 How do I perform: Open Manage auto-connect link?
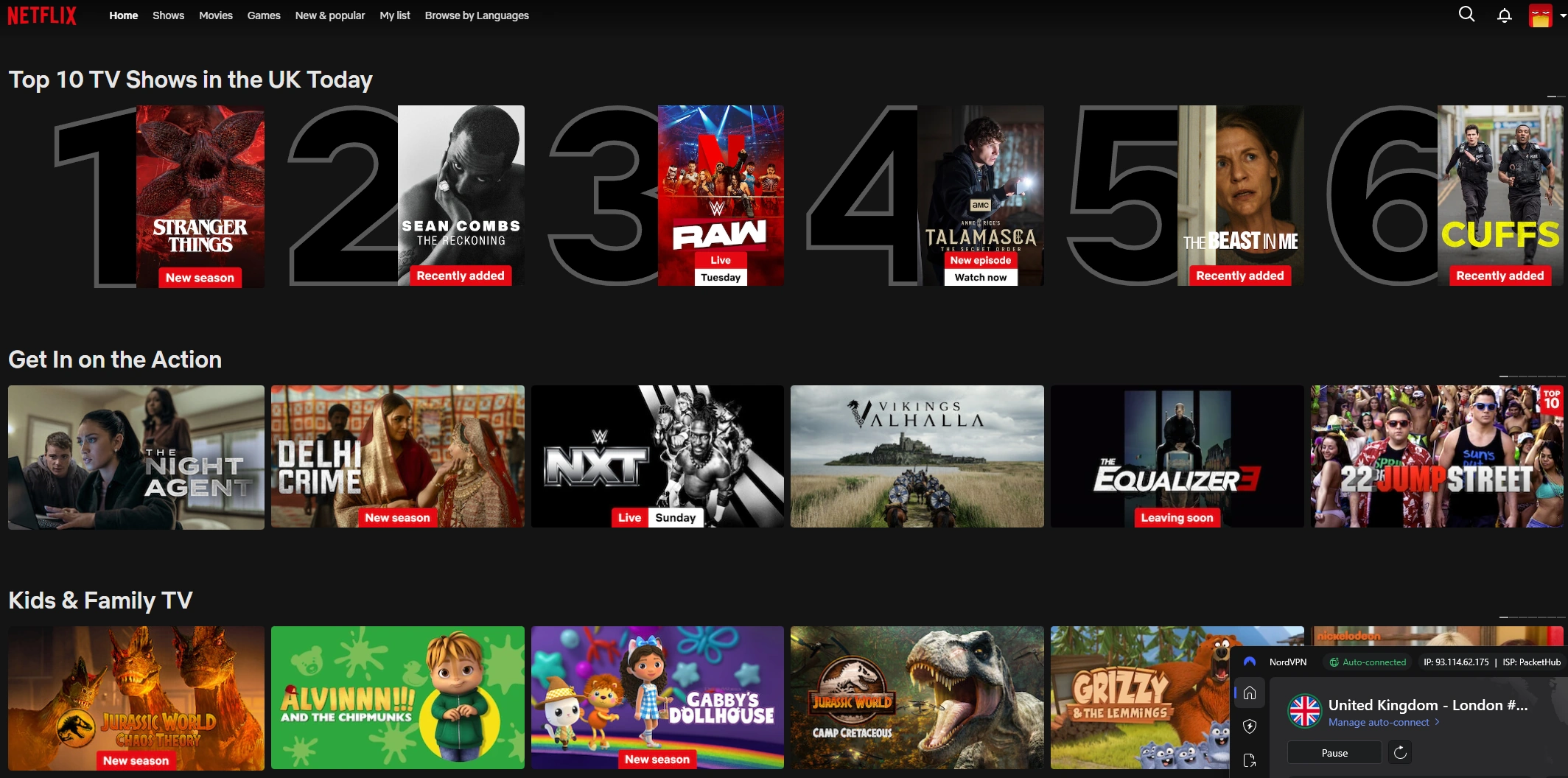coord(1384,723)
